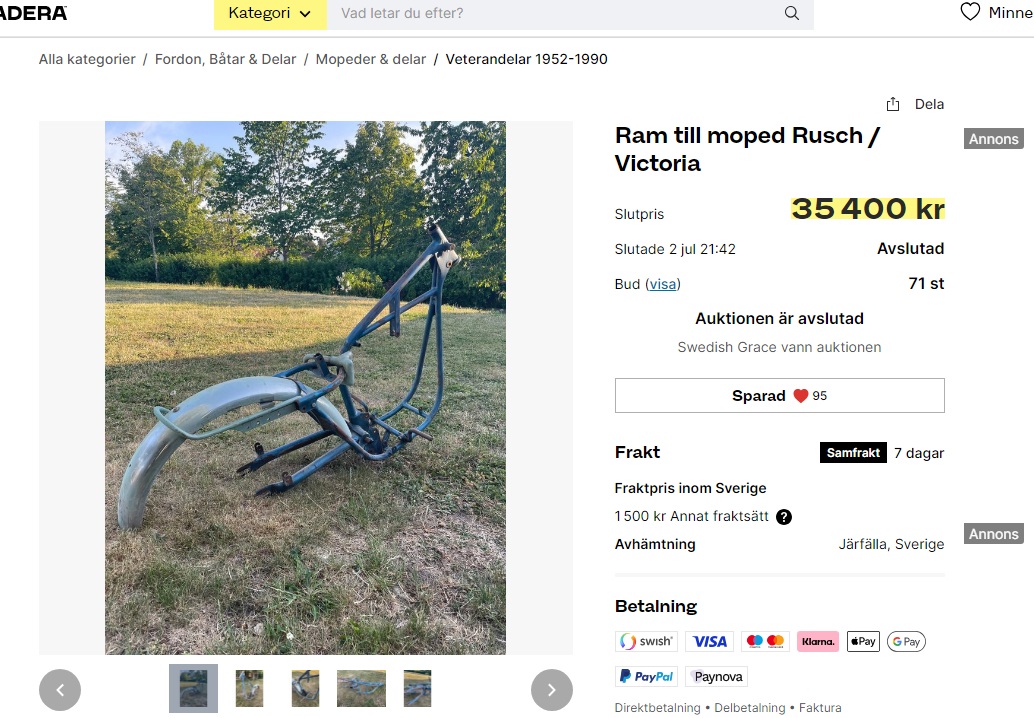Viewport: 1034px width, 718px height.
Task: Click the Swish payment icon
Action: 646,642
